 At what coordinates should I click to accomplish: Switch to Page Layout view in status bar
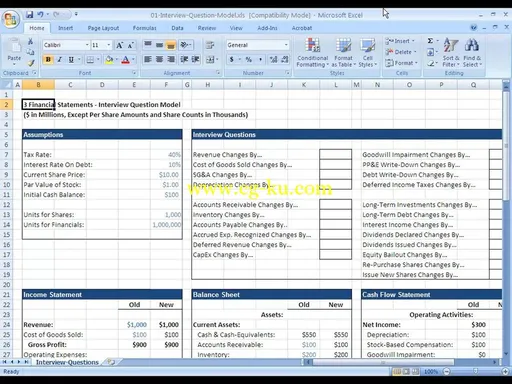(x=406, y=371)
